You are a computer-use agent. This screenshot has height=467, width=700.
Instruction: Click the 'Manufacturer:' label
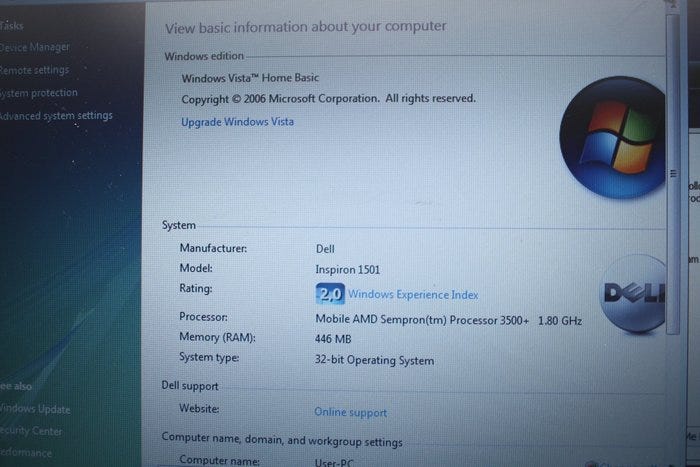click(213, 248)
